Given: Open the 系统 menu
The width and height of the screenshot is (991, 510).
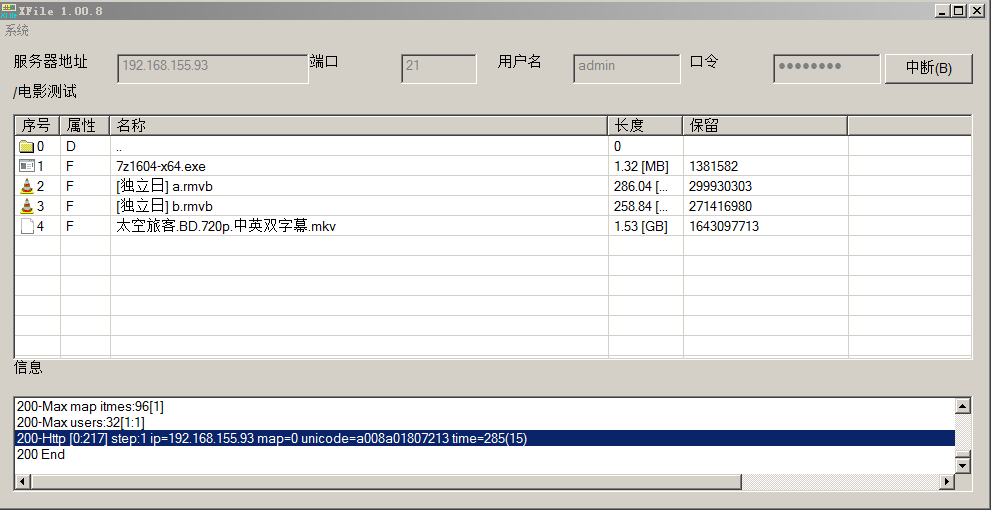Looking at the screenshot, I should click(x=17, y=30).
